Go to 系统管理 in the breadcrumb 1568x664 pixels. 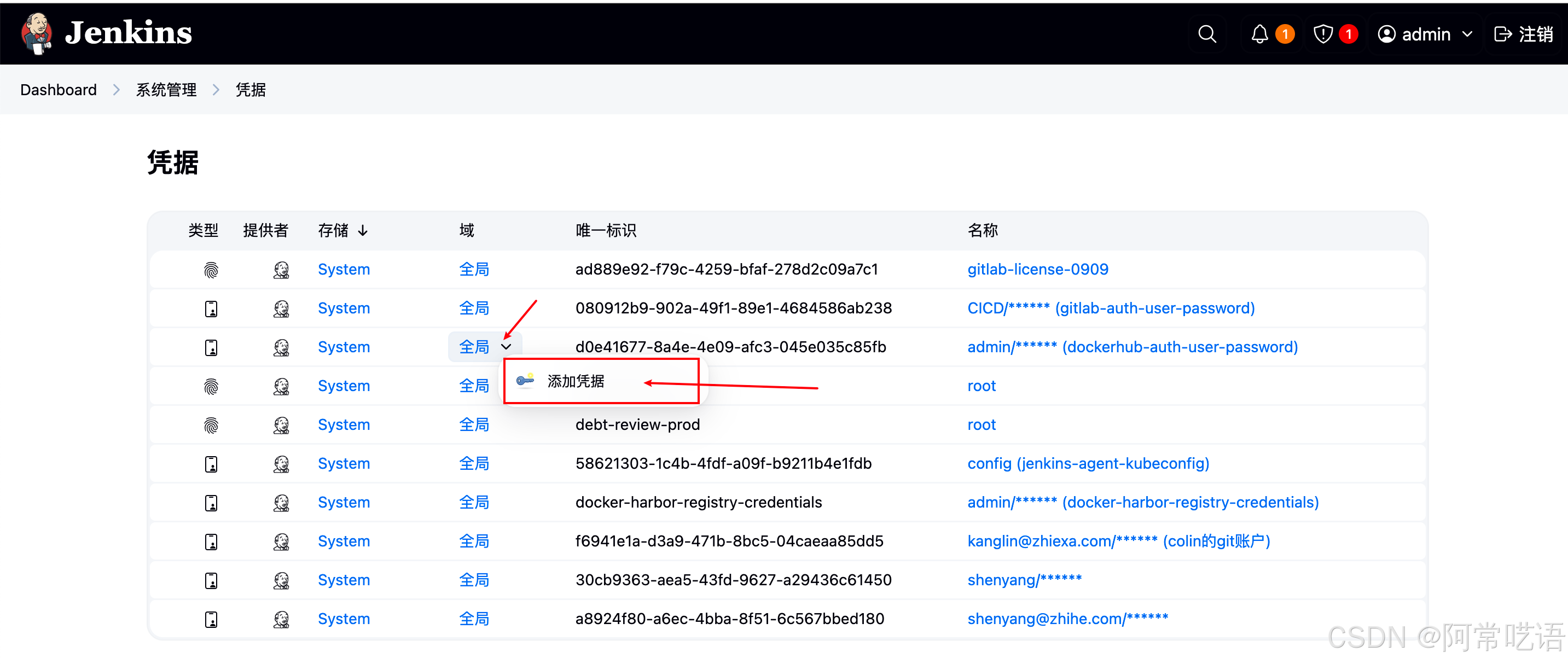166,90
